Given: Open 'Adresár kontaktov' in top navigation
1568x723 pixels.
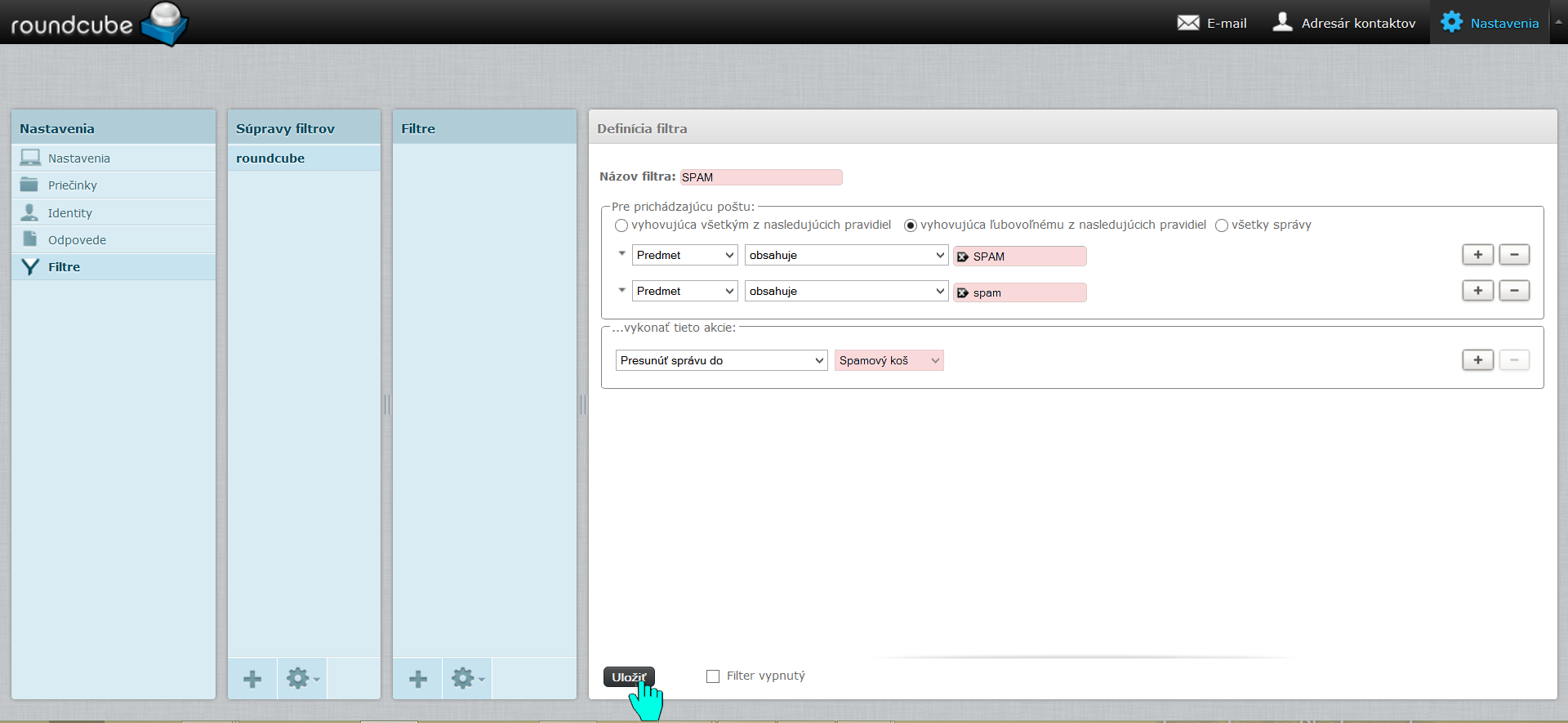Looking at the screenshot, I should click(1344, 23).
